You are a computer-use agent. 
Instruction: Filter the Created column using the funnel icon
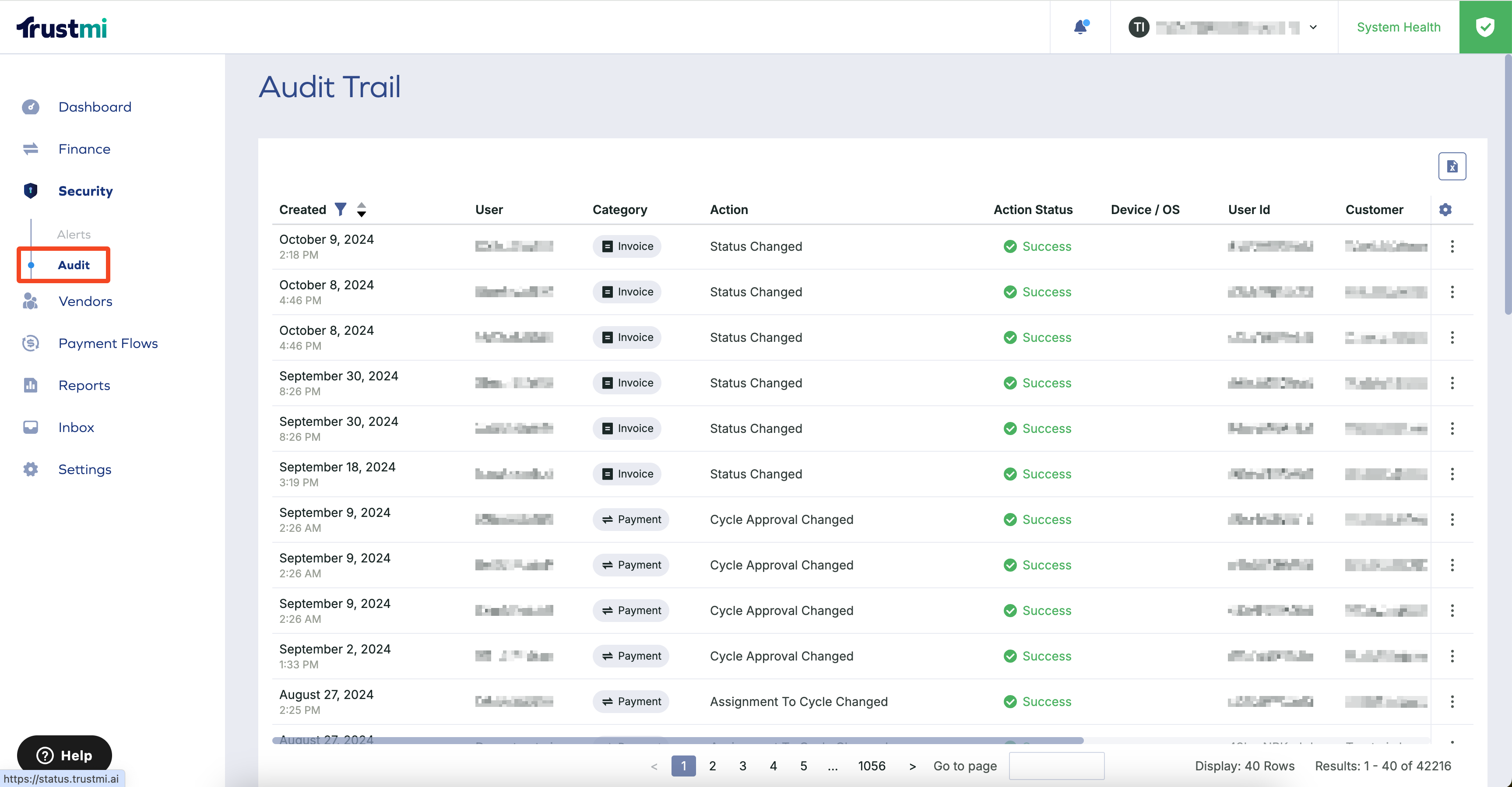[x=341, y=209]
